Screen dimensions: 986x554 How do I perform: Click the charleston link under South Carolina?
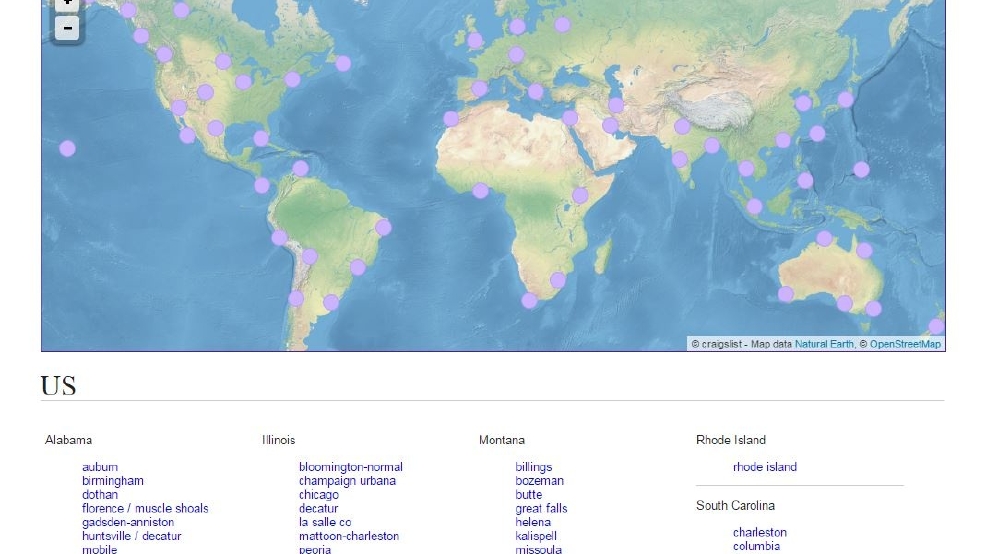[x=760, y=532]
